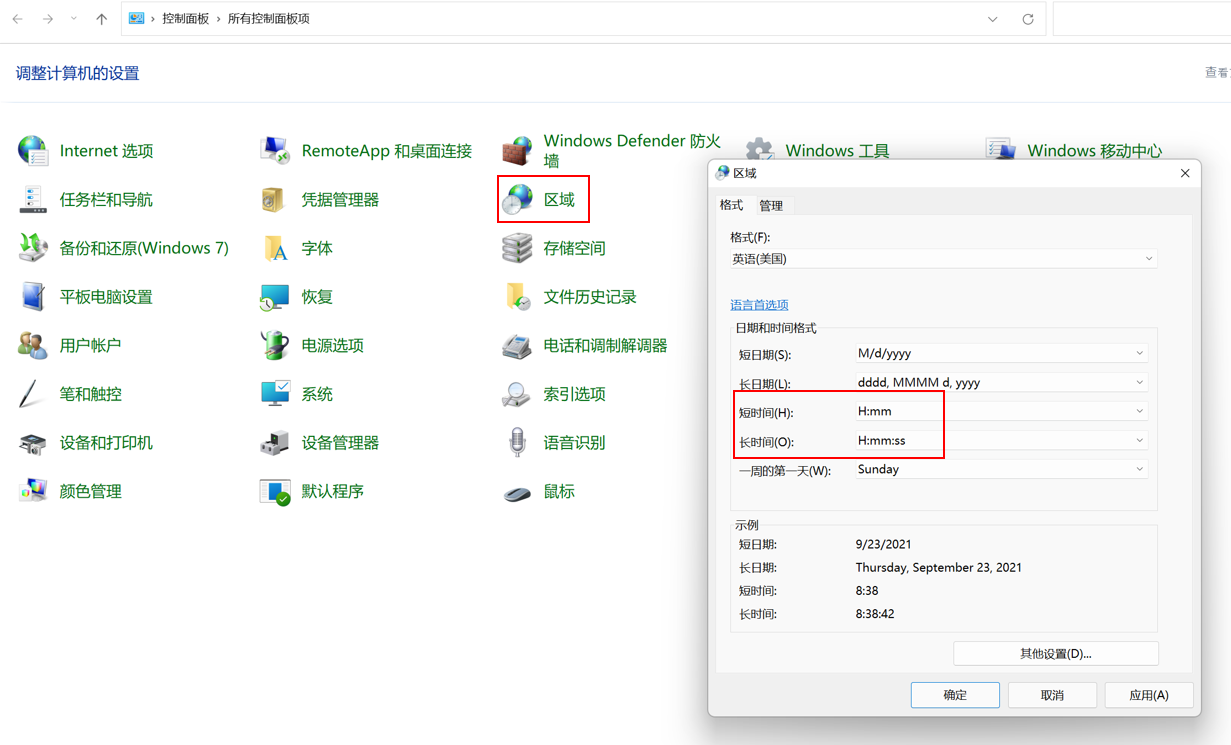Expand the 格式 language dropdown
Image resolution: width=1231 pixels, height=745 pixels.
(1148, 259)
